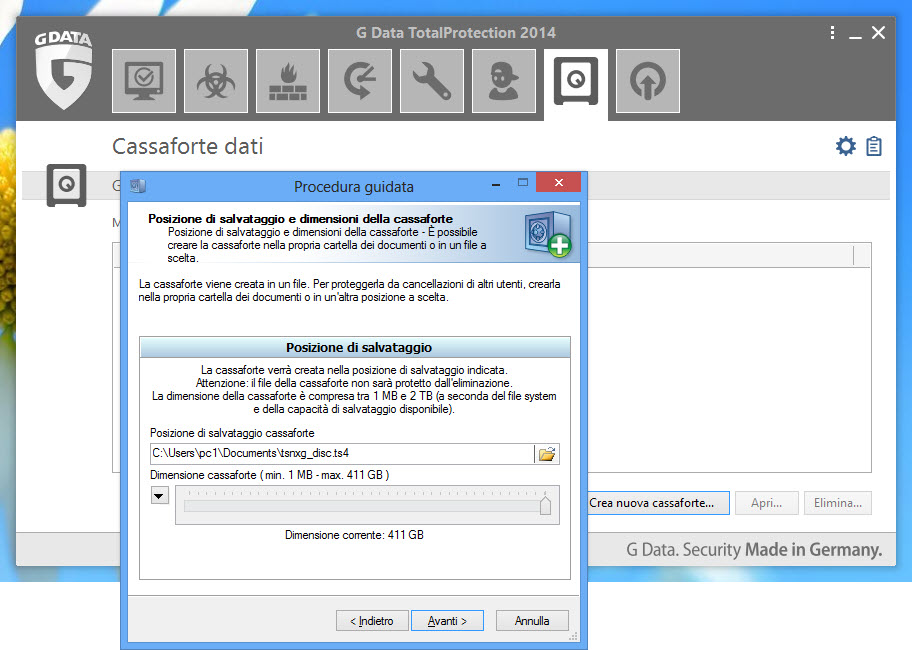Close the G Data TotalProtection window
The height and width of the screenshot is (650, 912).
pyautogui.click(x=878, y=33)
